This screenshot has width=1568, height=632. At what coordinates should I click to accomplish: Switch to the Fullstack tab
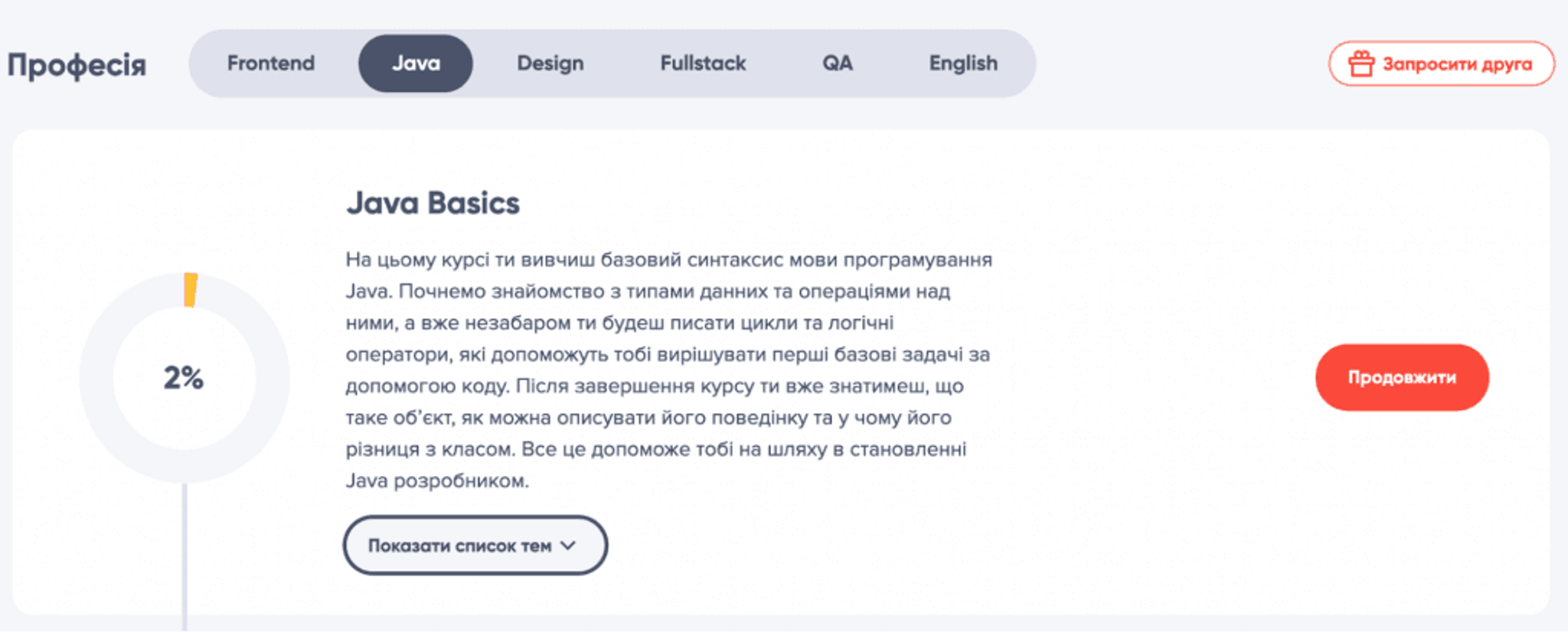[703, 64]
